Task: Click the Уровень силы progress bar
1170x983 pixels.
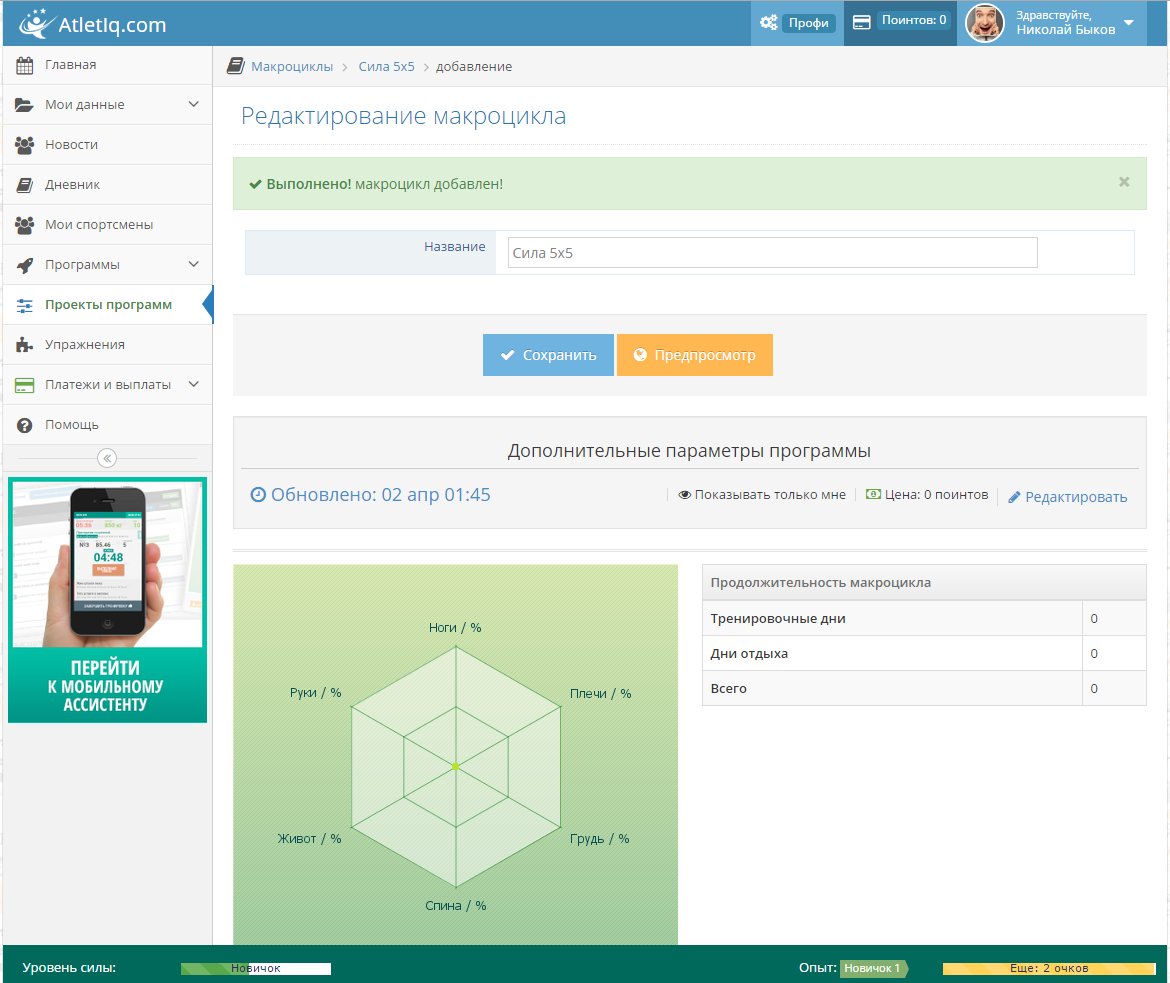Action: tap(256, 969)
